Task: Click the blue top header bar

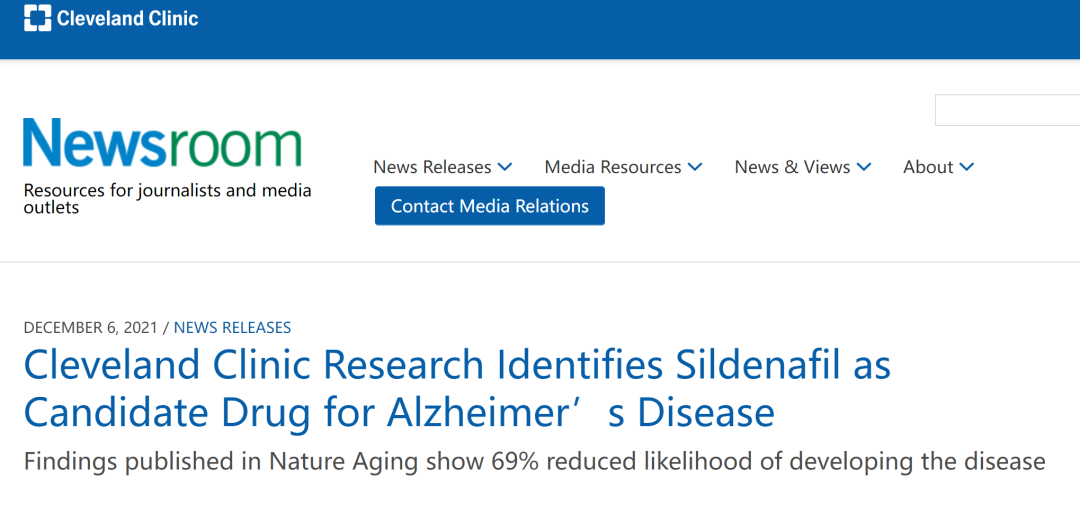Action: pos(540,30)
